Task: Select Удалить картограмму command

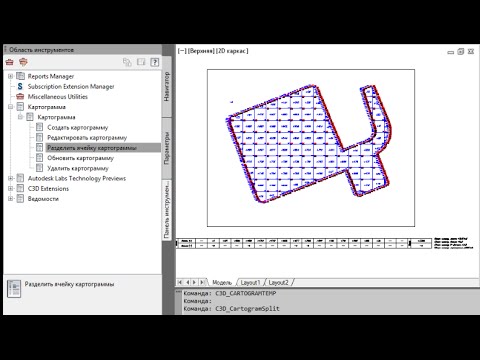Action: coord(78,168)
